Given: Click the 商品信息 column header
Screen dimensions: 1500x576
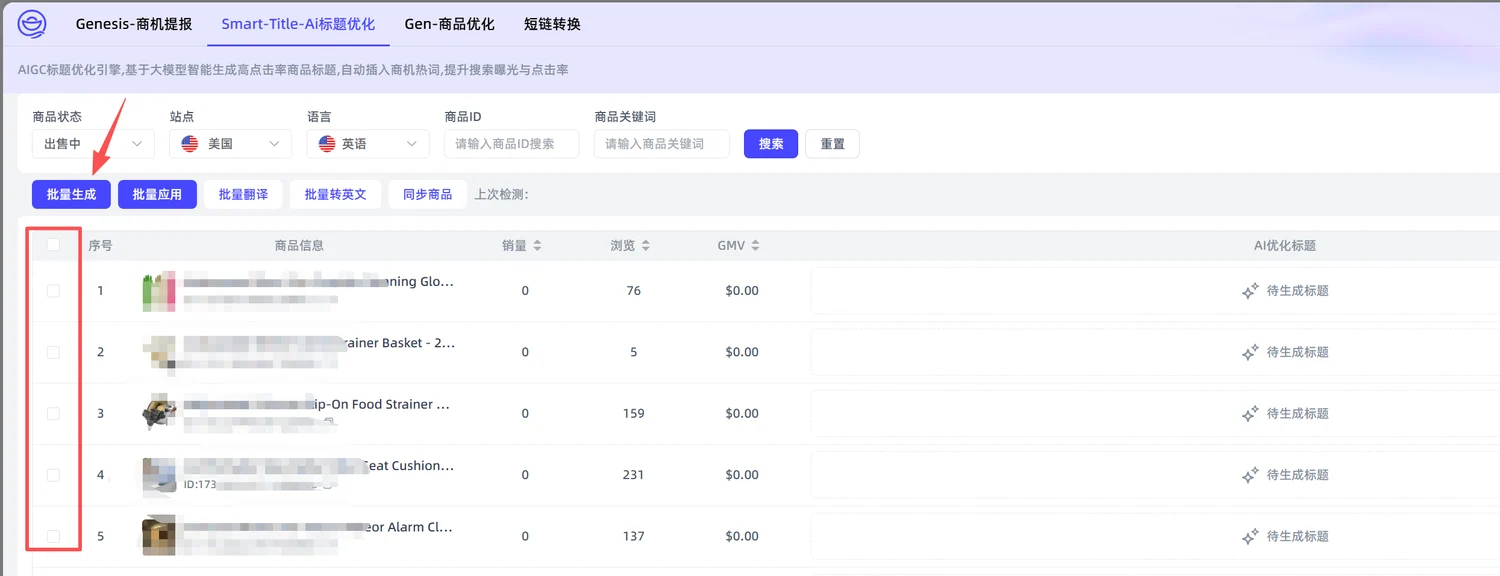Looking at the screenshot, I should [x=299, y=245].
